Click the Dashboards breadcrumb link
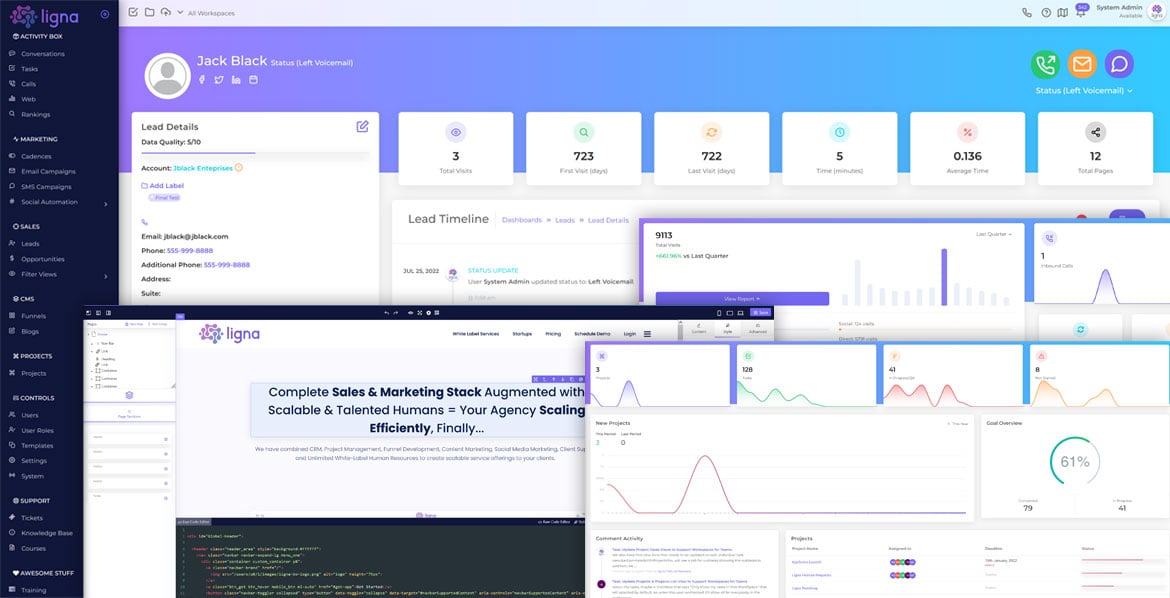This screenshot has width=1170, height=598. tap(522, 220)
